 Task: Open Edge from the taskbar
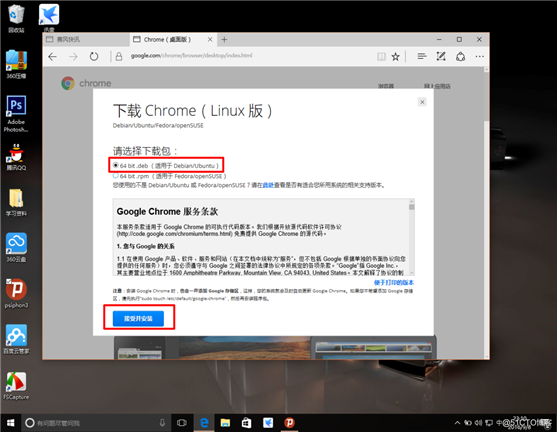(204, 423)
